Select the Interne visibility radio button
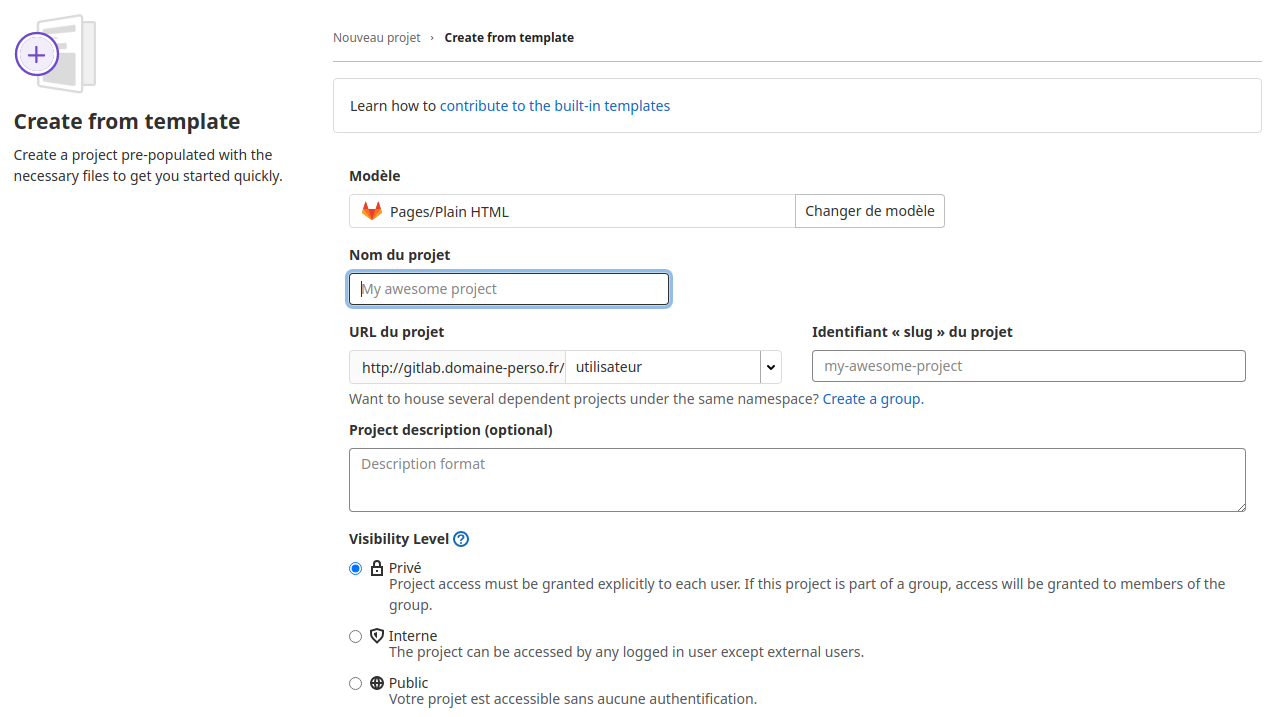 (x=355, y=636)
